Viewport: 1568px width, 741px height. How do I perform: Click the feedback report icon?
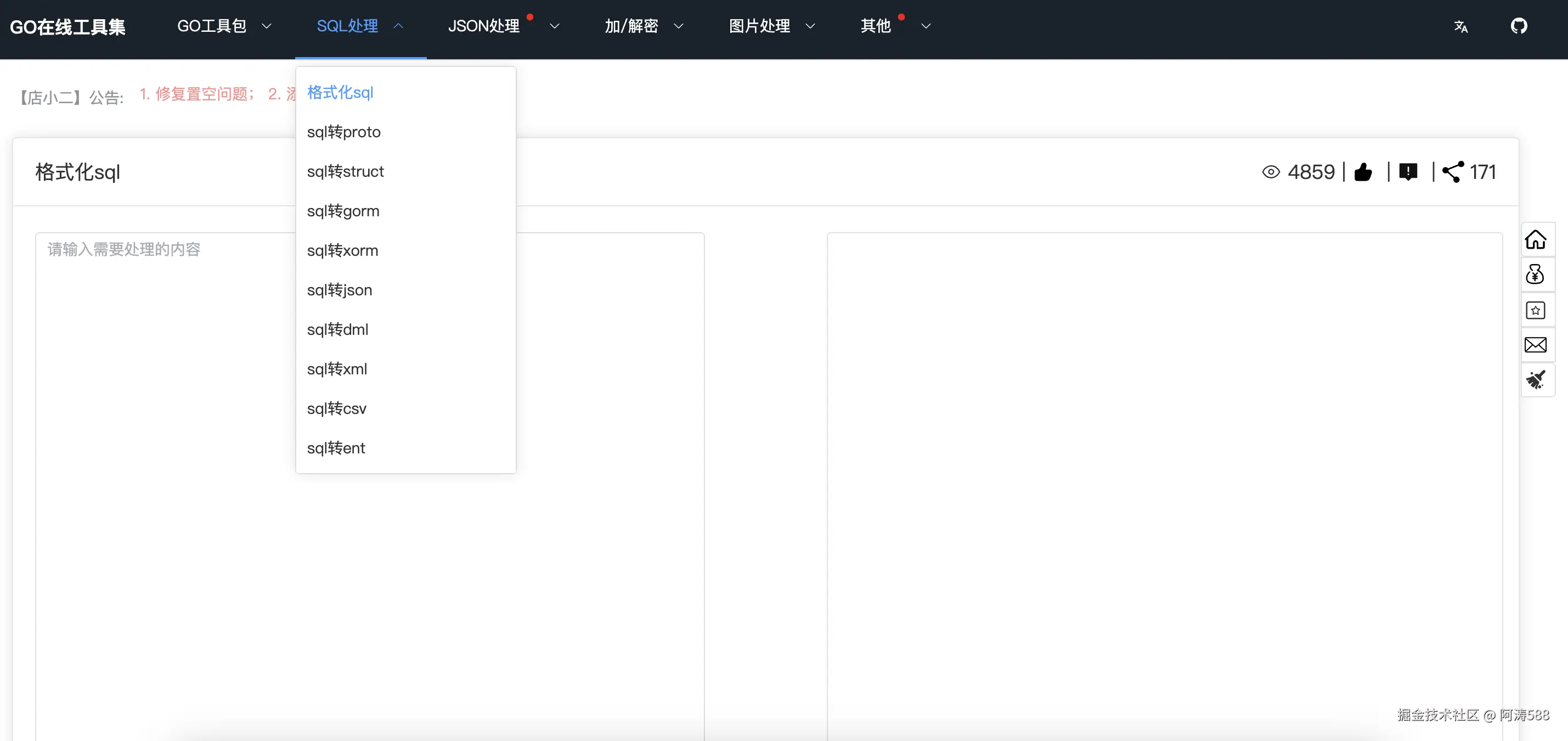pos(1408,172)
